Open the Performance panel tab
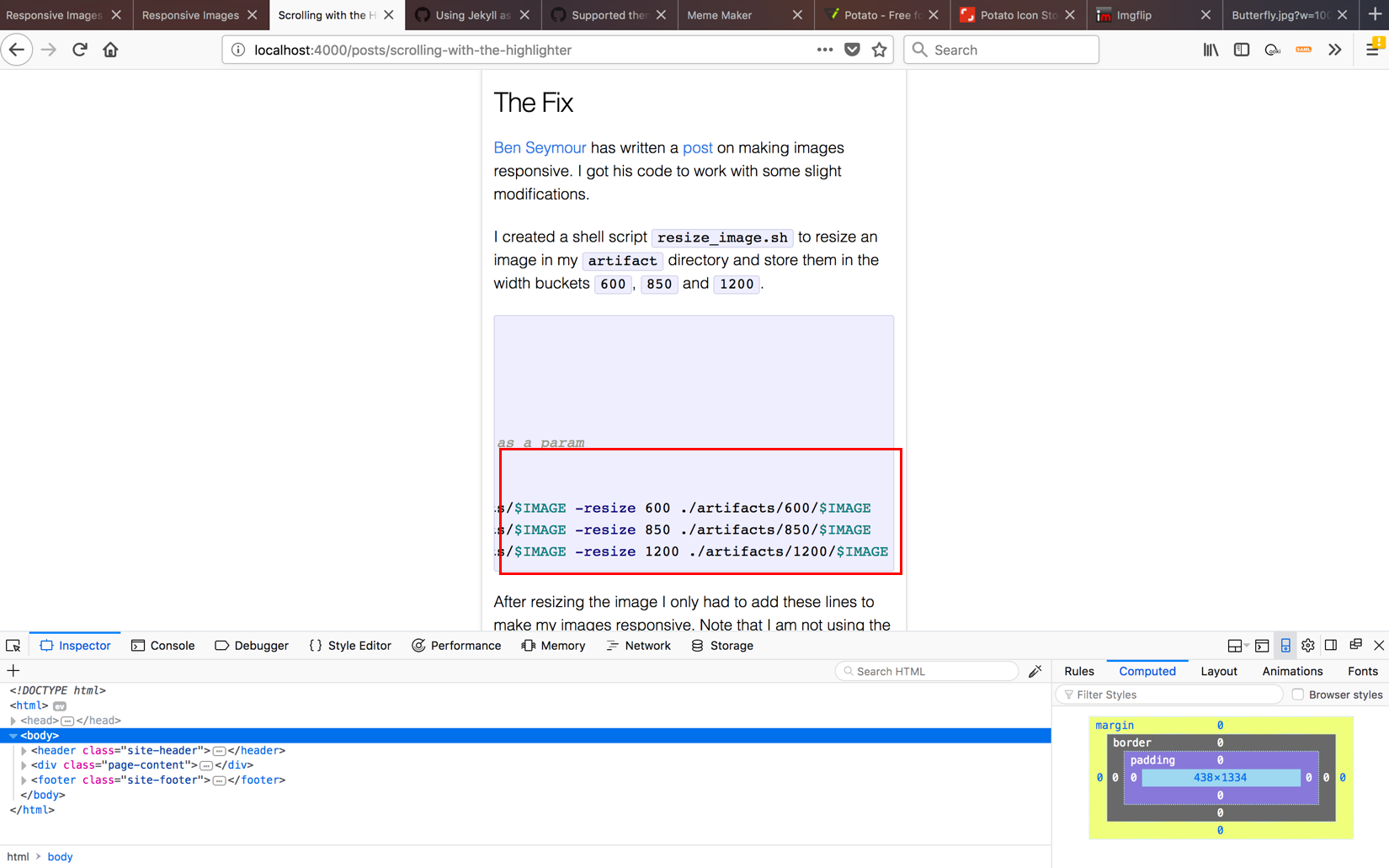Screen dimensions: 1389x868 tap(456, 646)
